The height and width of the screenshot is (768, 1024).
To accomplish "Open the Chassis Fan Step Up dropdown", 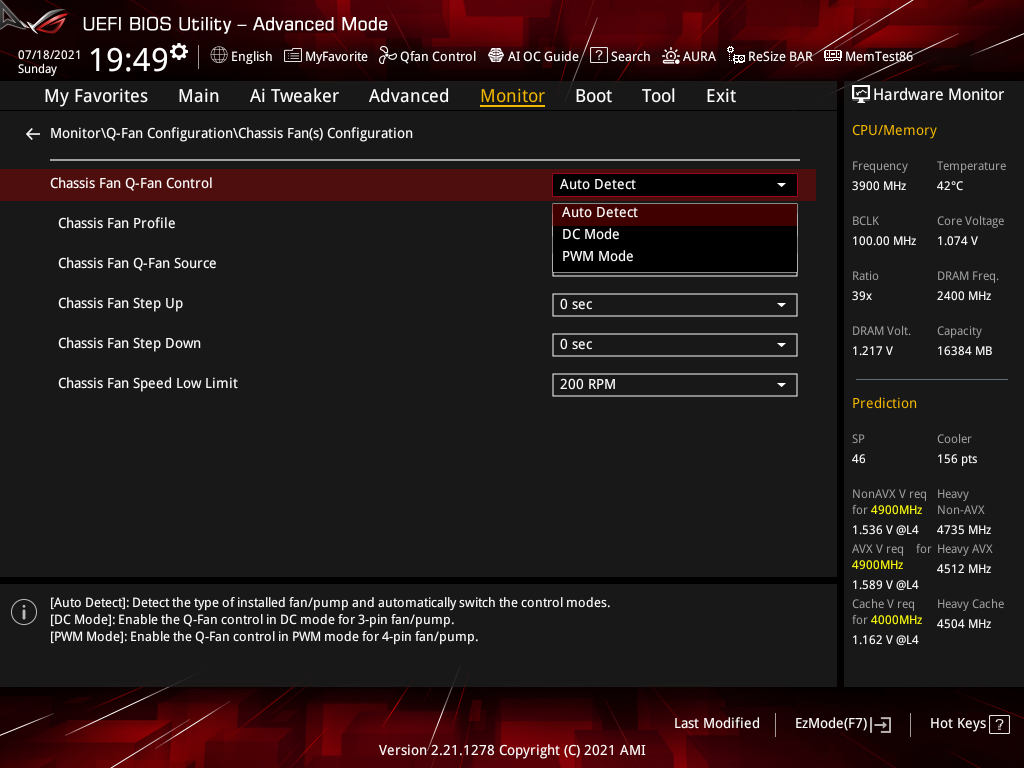I will click(674, 303).
